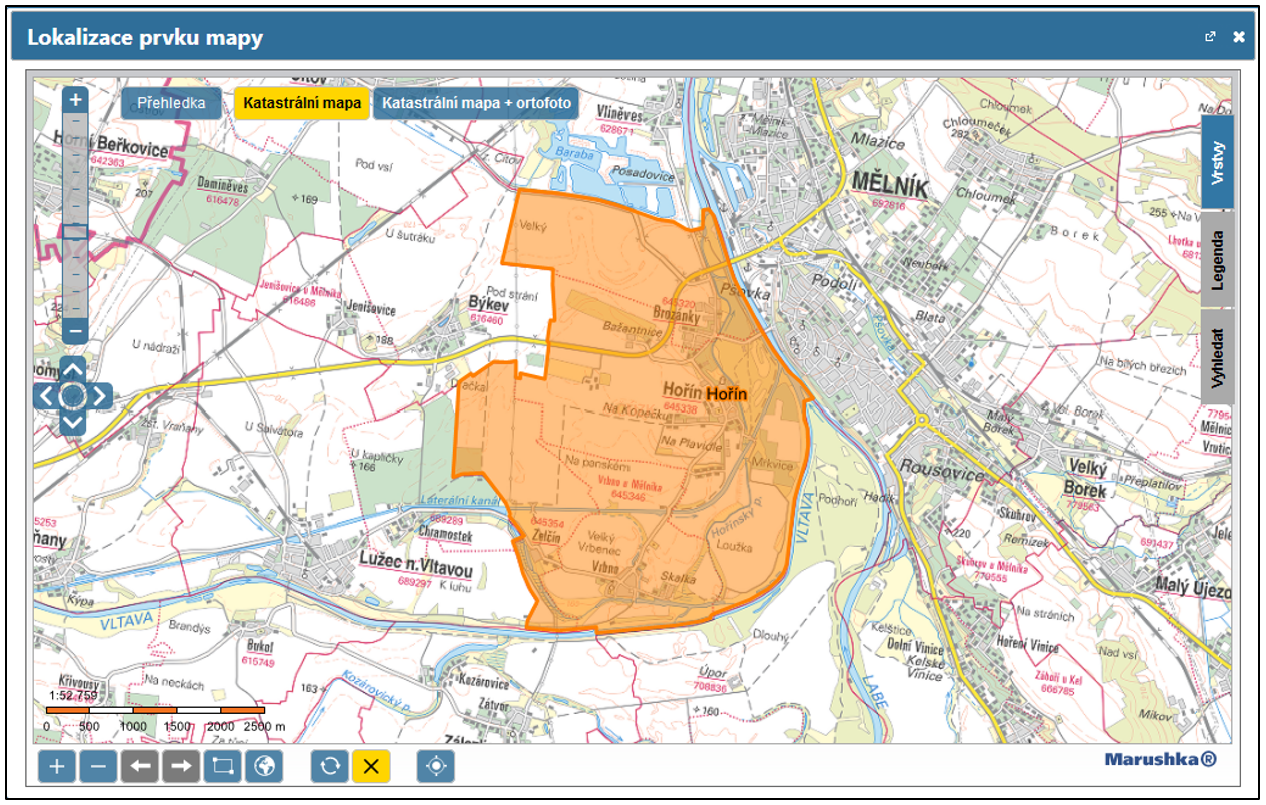Enable Katastrální mapa + ortofoto view

tap(476, 103)
